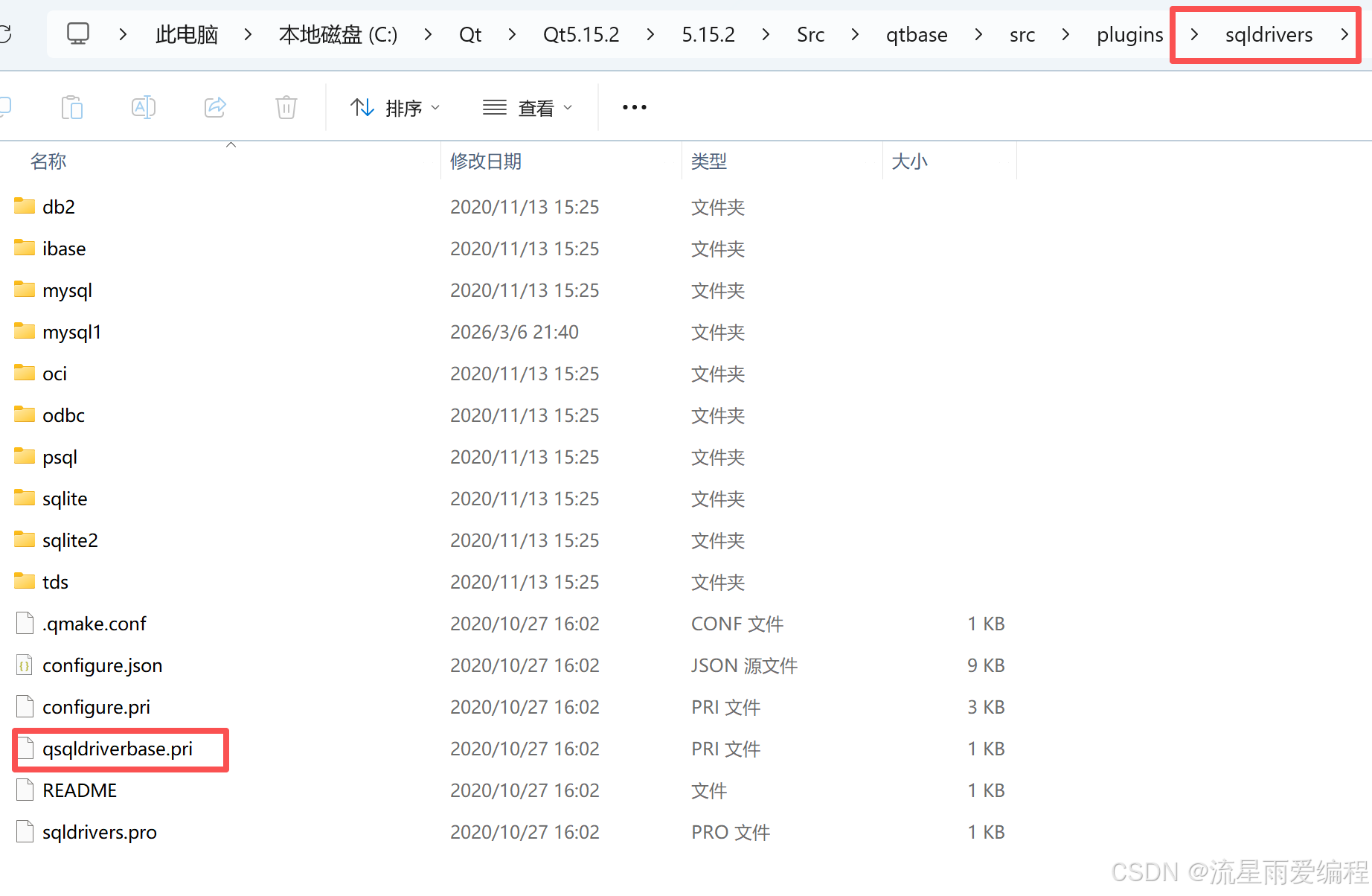Expand chevron before 此电脑 breadcrumb
The height and width of the screenshot is (896, 1372).
click(123, 34)
